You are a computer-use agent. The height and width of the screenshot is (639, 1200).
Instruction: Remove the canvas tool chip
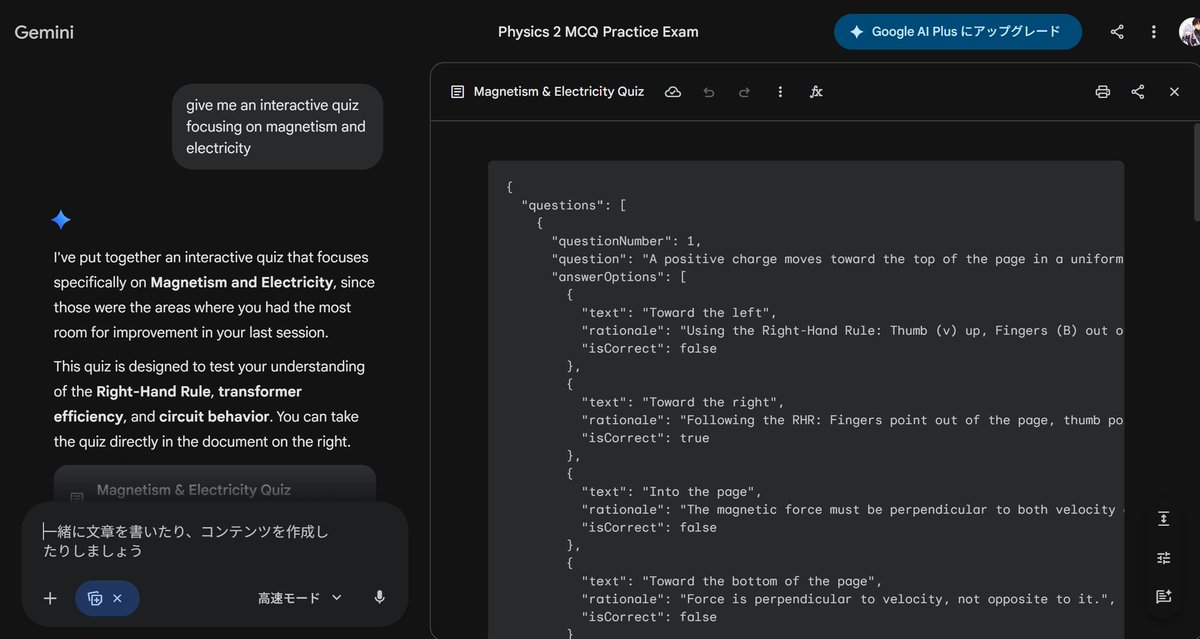117,598
